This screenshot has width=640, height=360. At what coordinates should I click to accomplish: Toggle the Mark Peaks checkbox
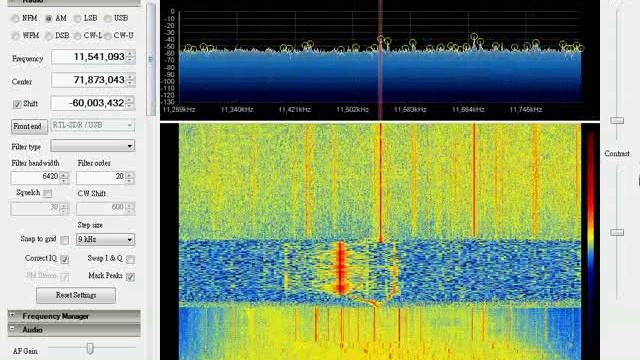pyautogui.click(x=130, y=277)
